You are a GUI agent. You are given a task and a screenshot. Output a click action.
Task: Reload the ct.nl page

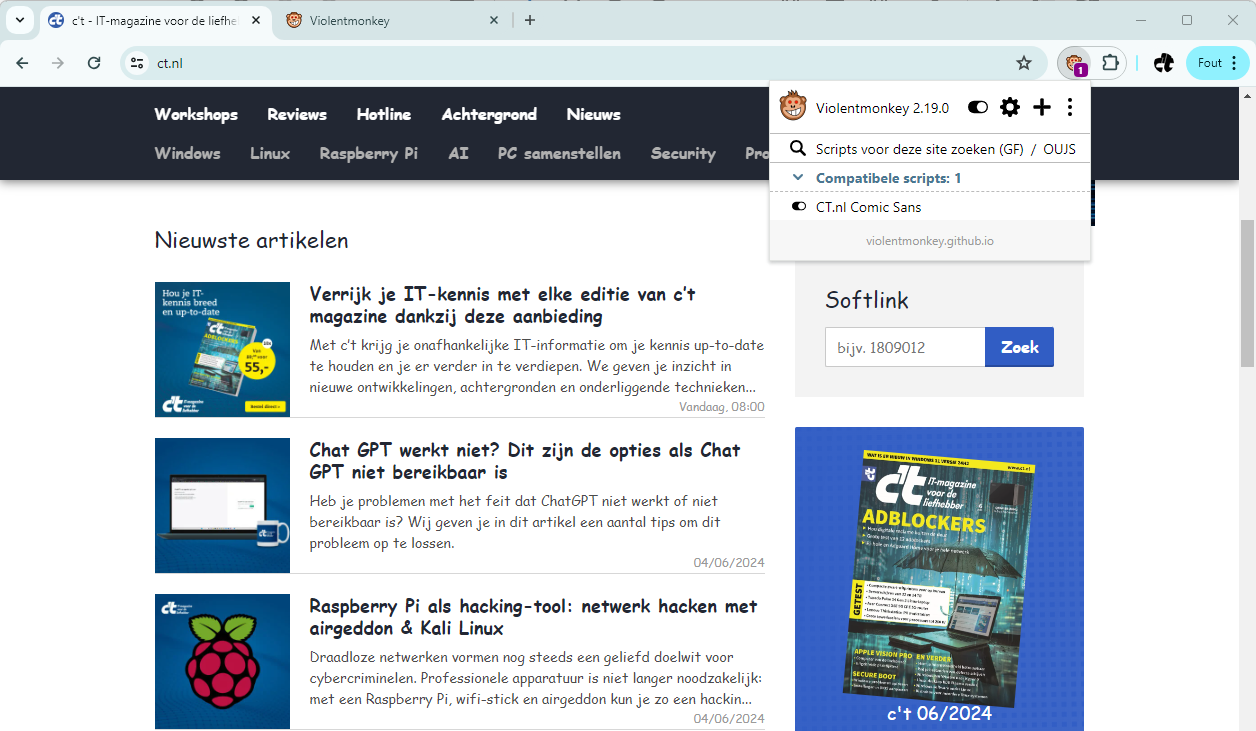pyautogui.click(x=94, y=63)
